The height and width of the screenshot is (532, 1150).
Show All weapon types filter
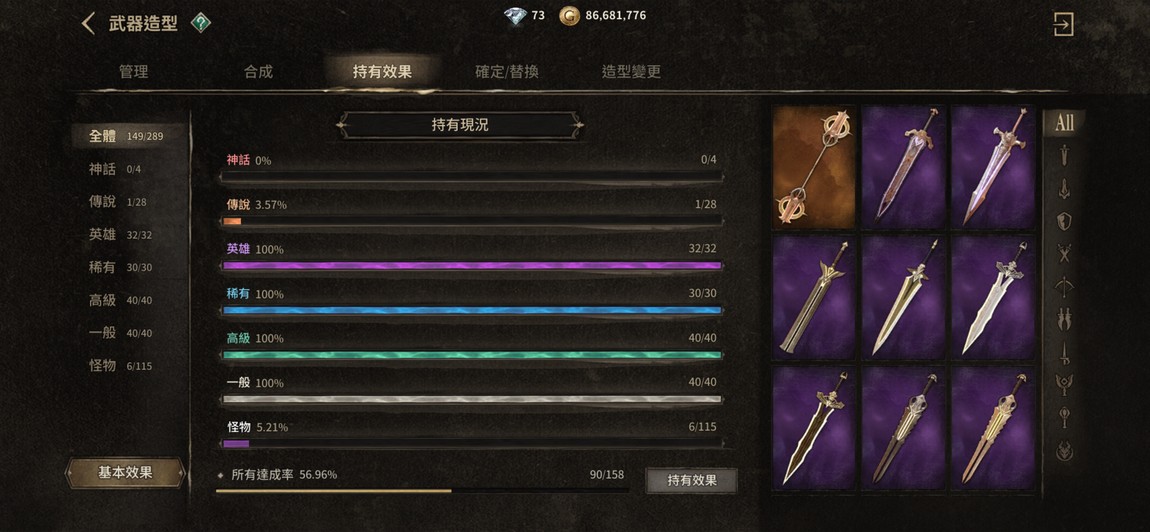[1063, 123]
